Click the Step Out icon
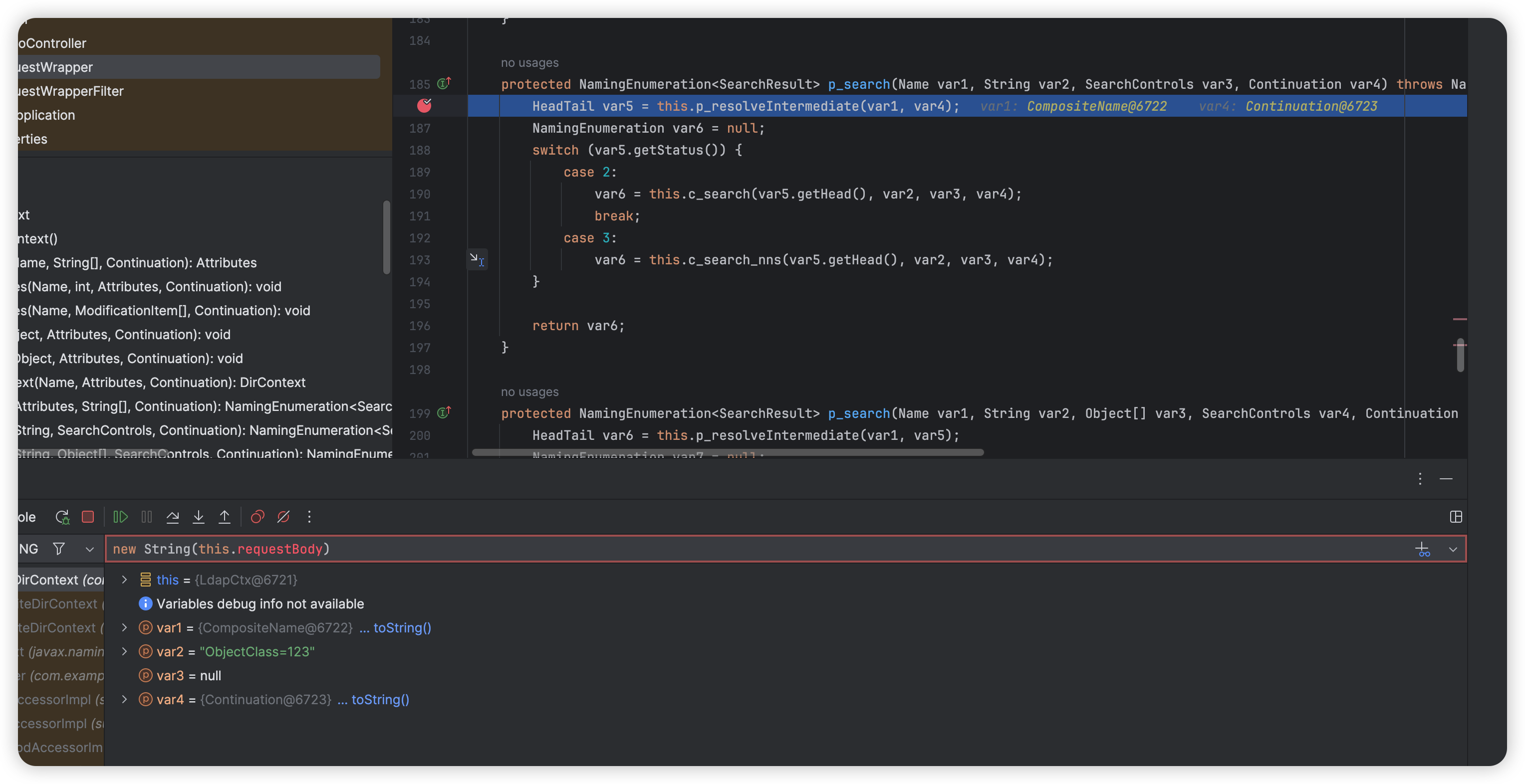 click(x=225, y=517)
